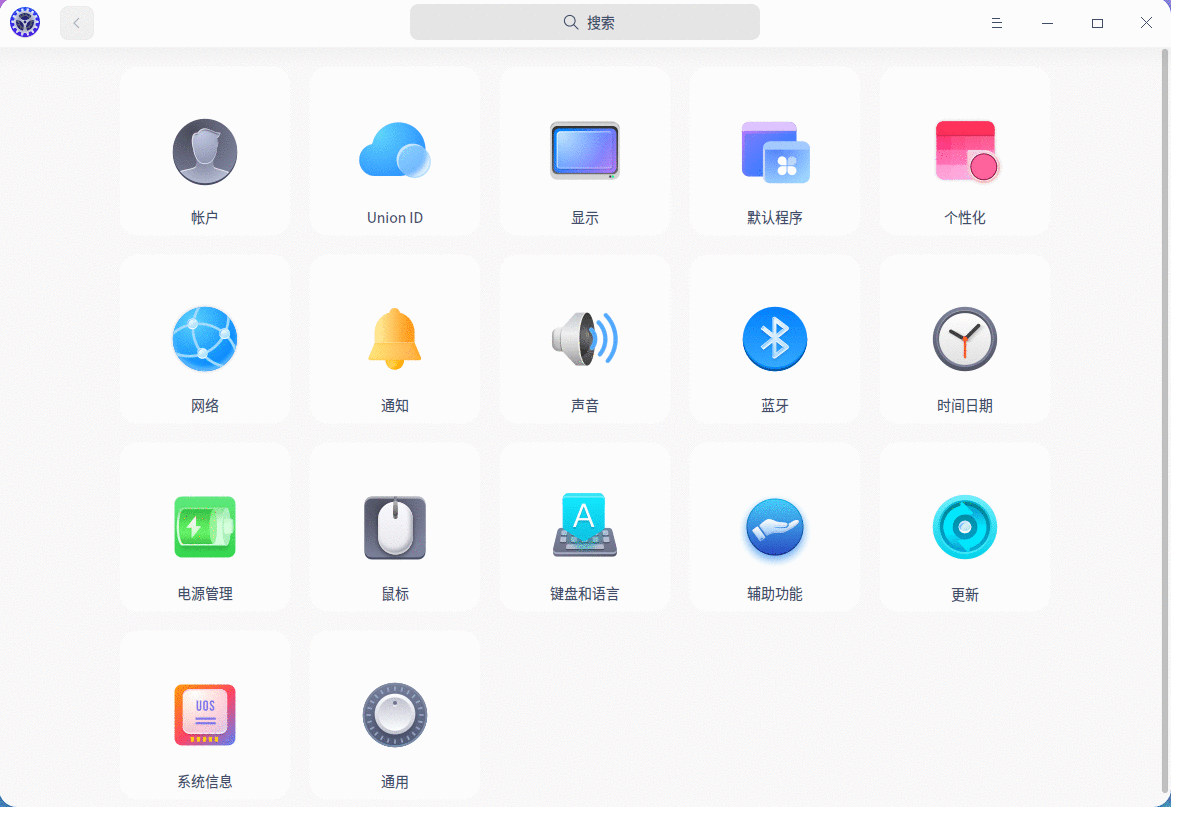
Task: Click the Control Center logo in title bar
Action: [x=25, y=22]
